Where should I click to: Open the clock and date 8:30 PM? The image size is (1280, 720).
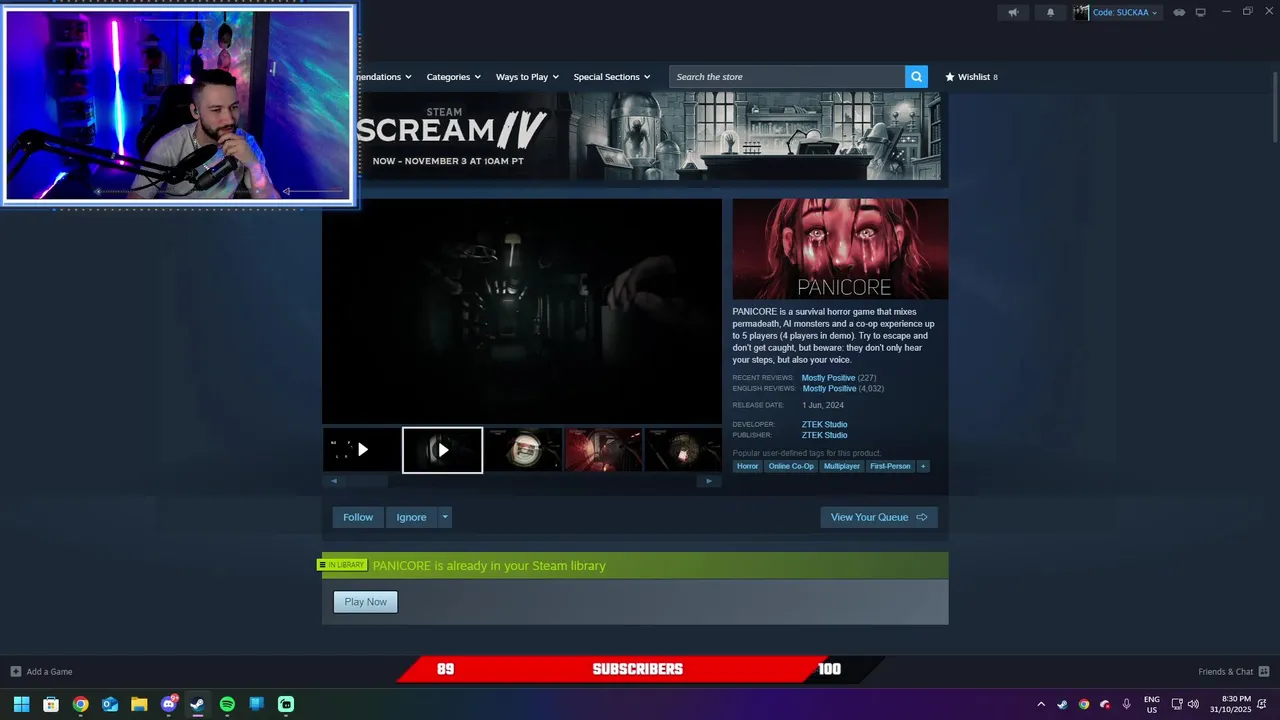click(x=1230, y=704)
